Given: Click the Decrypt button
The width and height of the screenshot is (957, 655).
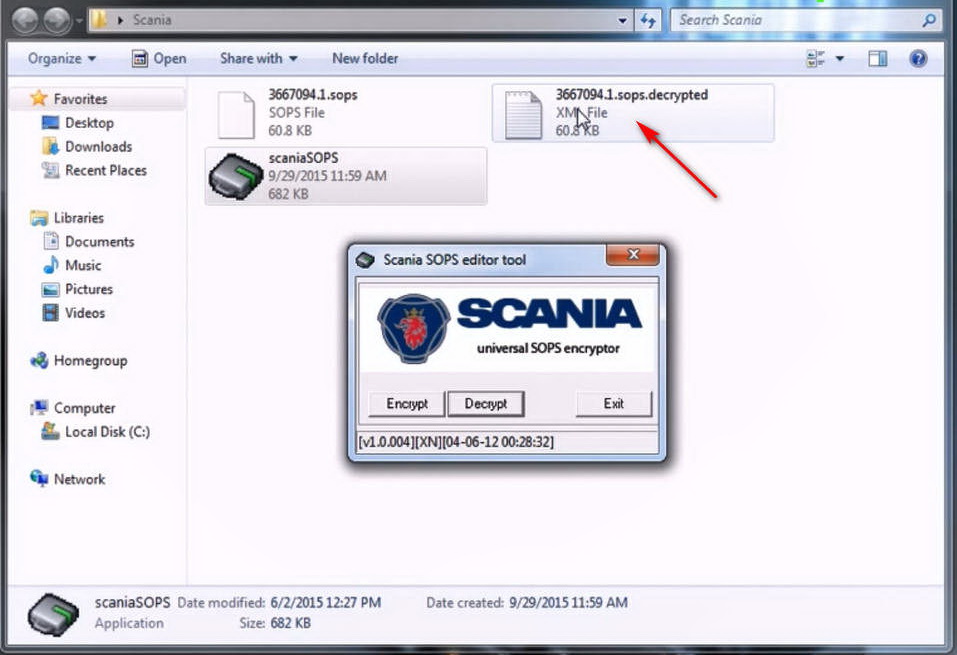Looking at the screenshot, I should pos(486,403).
